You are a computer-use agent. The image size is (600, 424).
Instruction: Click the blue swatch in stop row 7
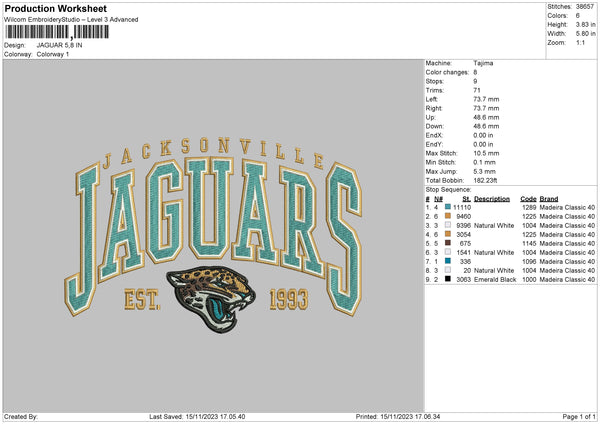(448, 261)
